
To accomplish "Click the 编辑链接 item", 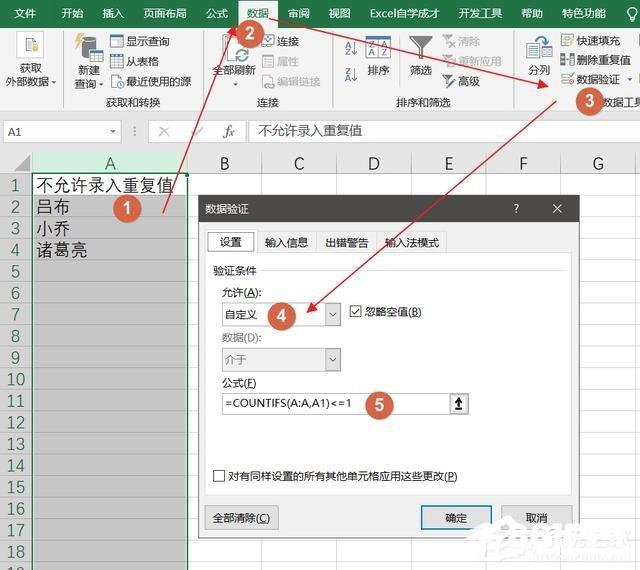I will pos(291,82).
